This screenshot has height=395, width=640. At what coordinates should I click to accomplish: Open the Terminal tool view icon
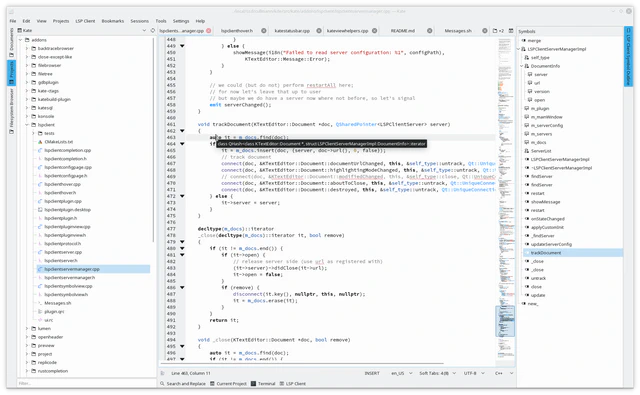[263, 384]
